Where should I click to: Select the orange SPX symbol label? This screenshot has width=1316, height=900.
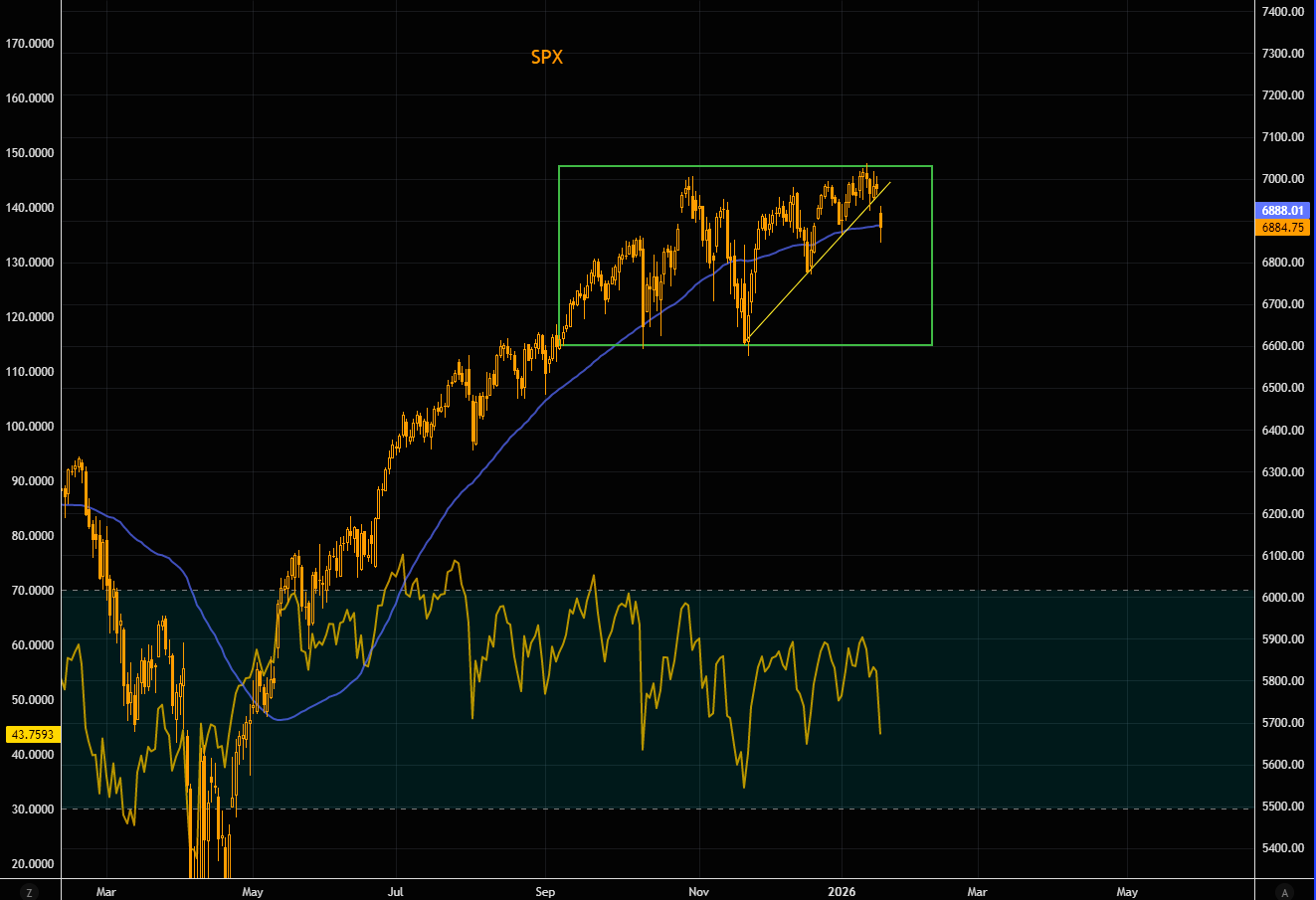[547, 58]
